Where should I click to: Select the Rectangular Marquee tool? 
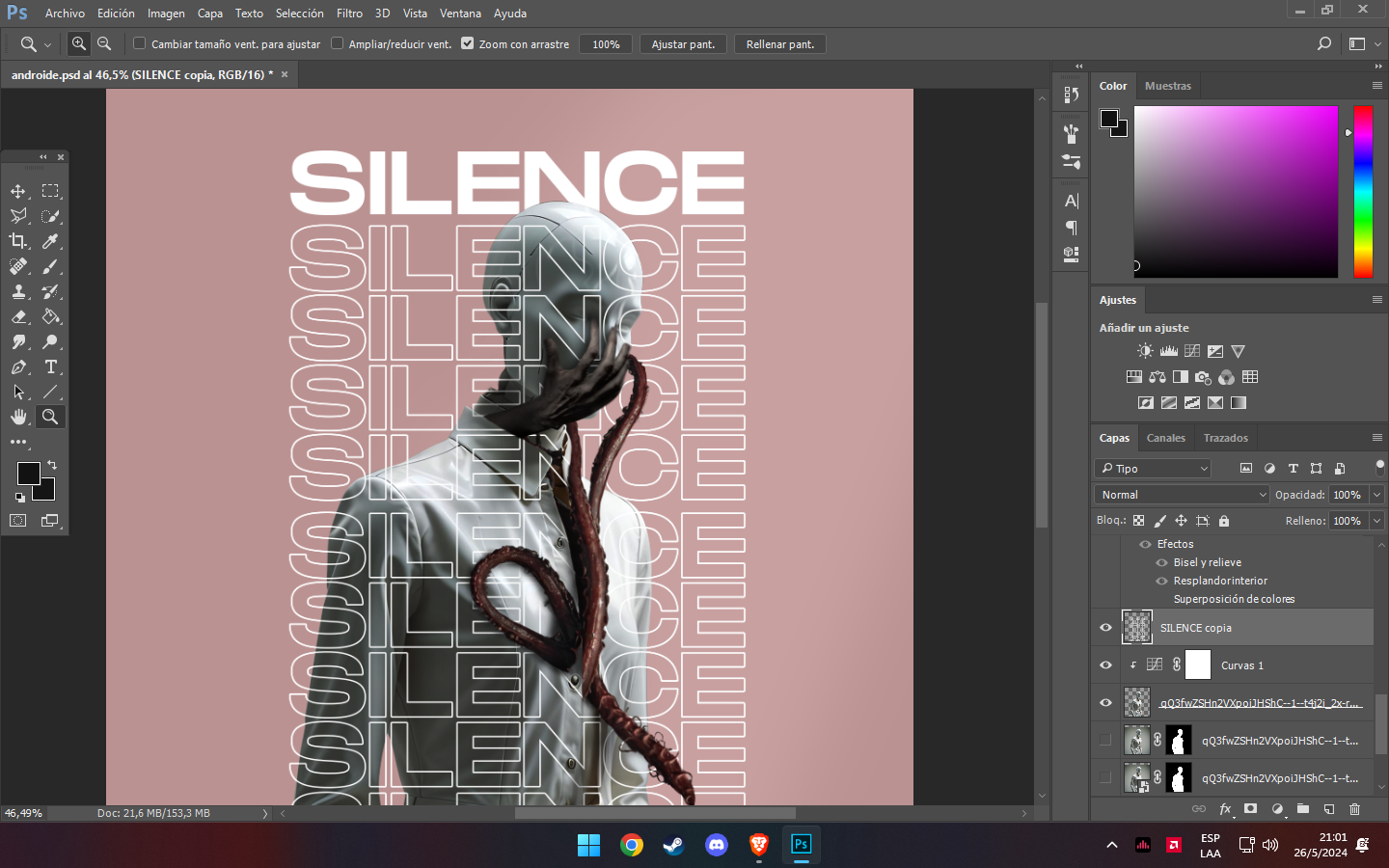[50, 191]
